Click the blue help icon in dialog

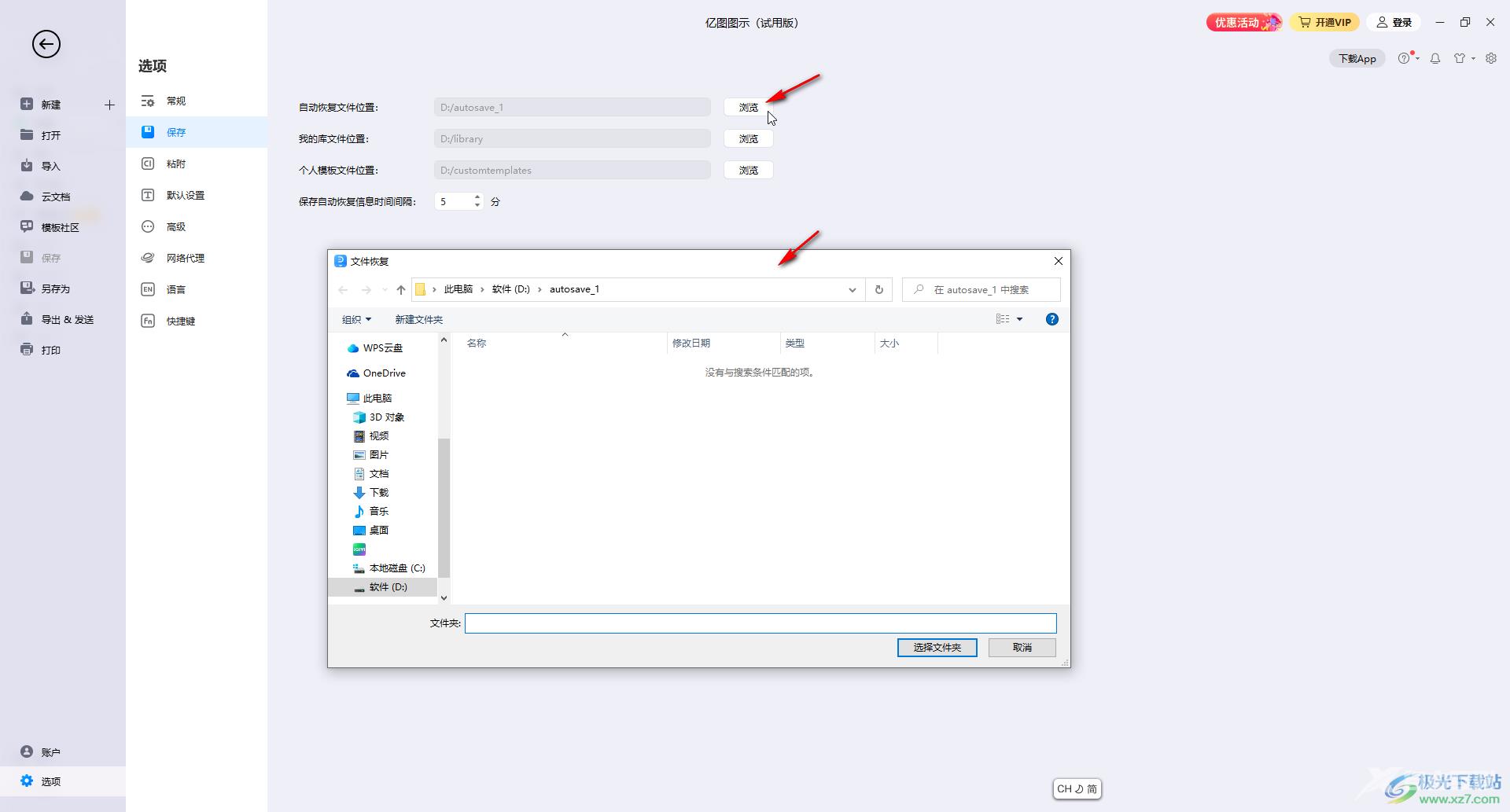[1052, 319]
